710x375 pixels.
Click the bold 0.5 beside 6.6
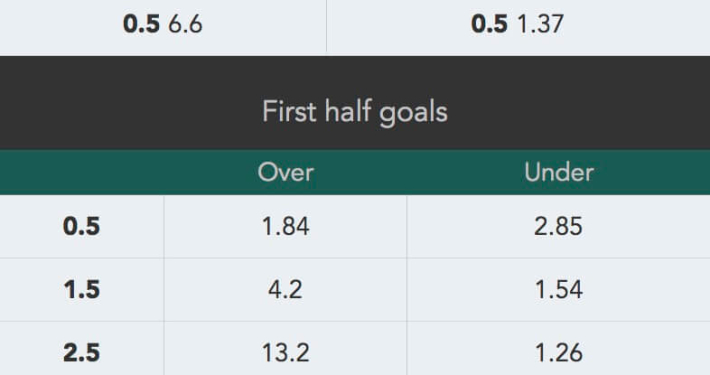coord(141,24)
